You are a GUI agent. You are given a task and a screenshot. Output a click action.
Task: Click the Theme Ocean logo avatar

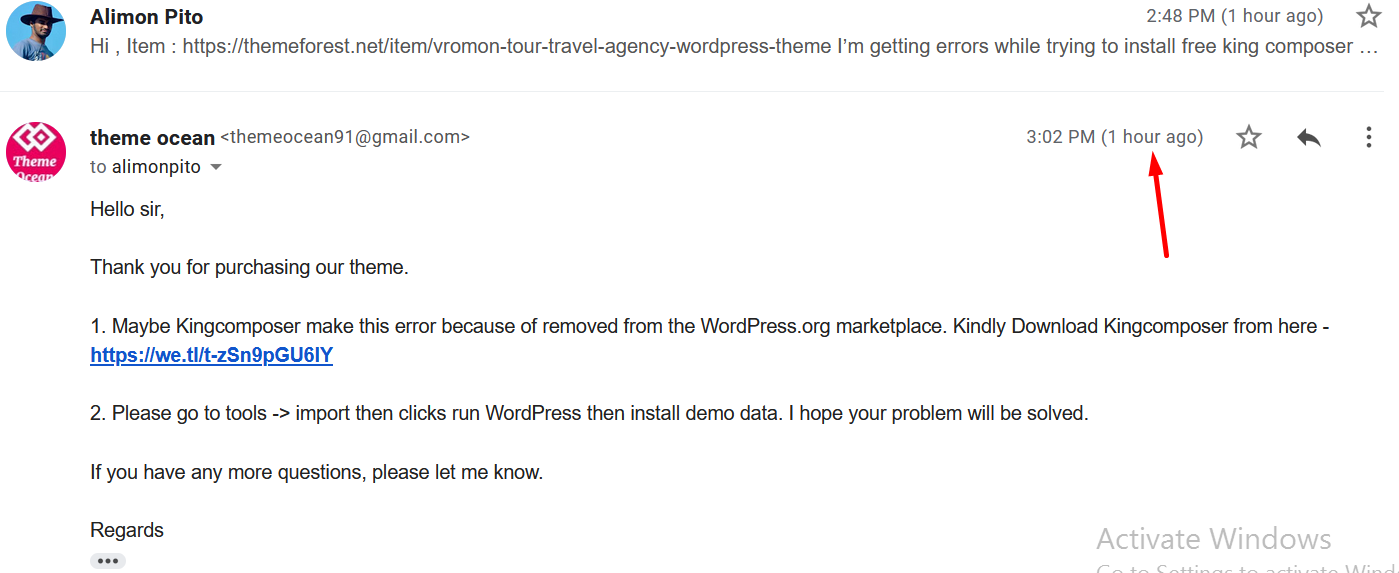(36, 151)
